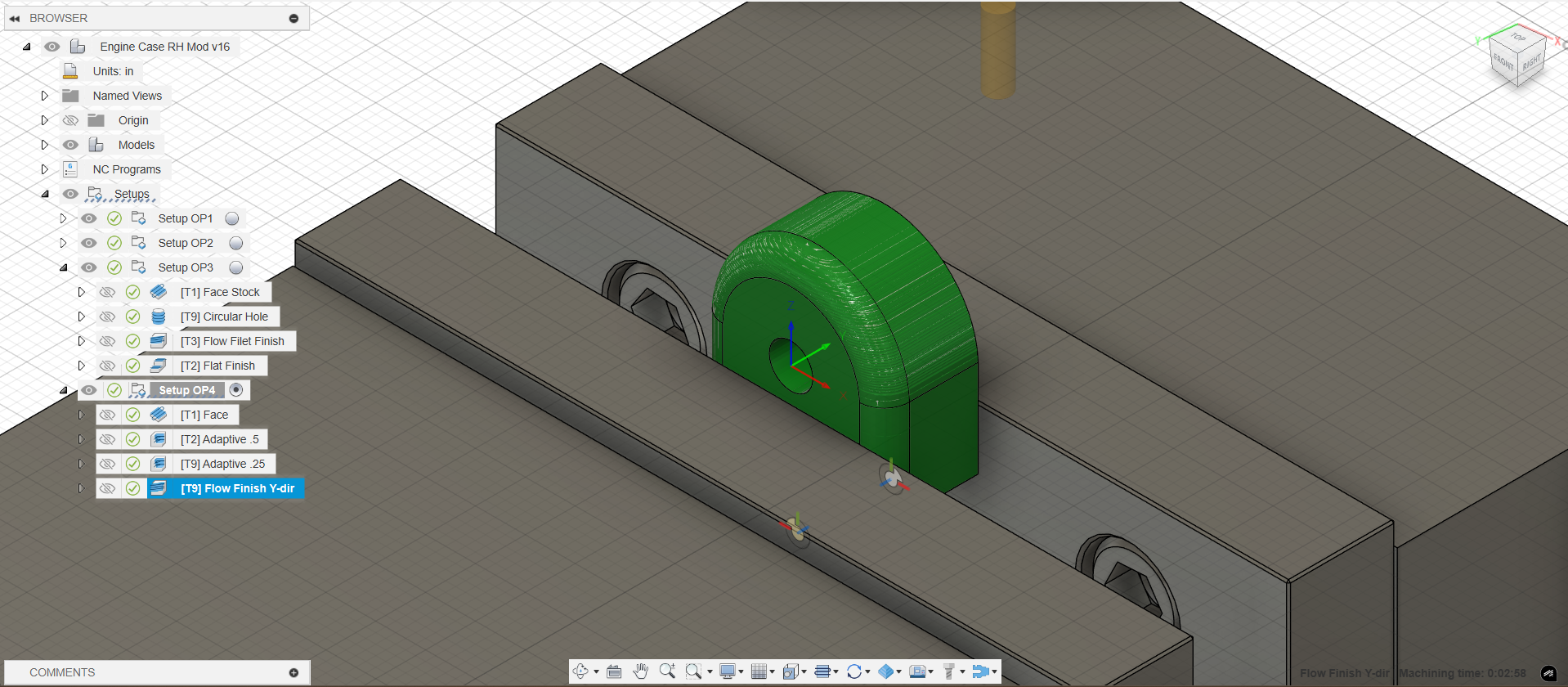Click the TOP face of the ViewCube
Viewport: 1568px width, 687px height.
coord(1517,38)
